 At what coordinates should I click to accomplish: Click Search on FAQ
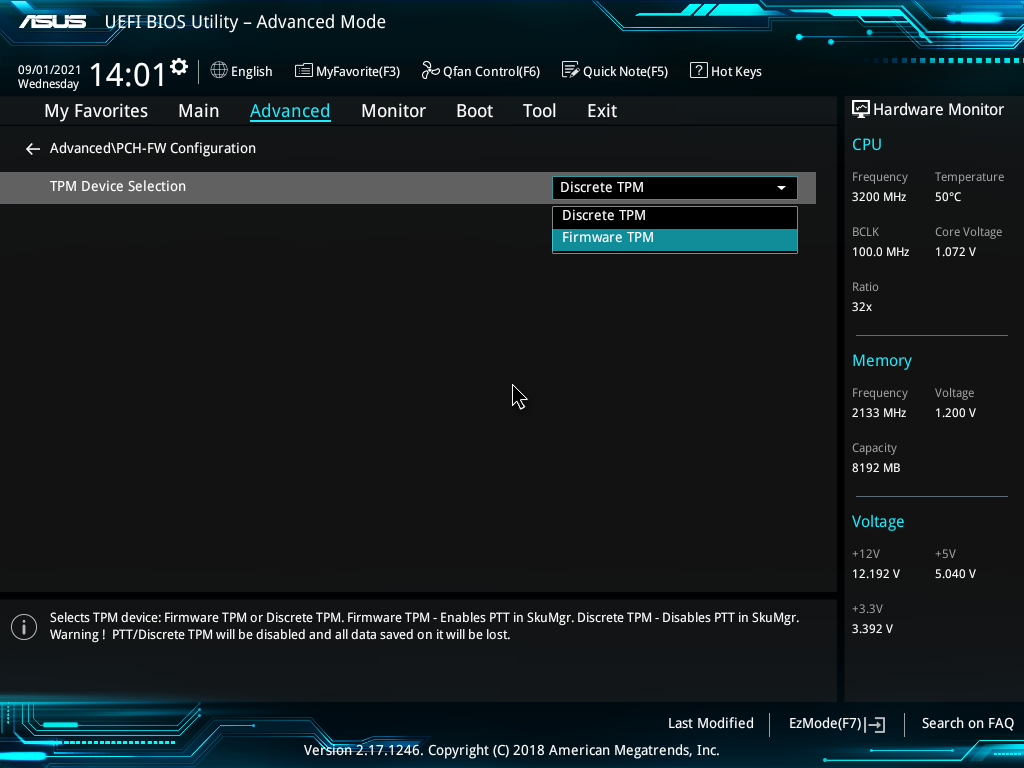pyautogui.click(x=967, y=724)
